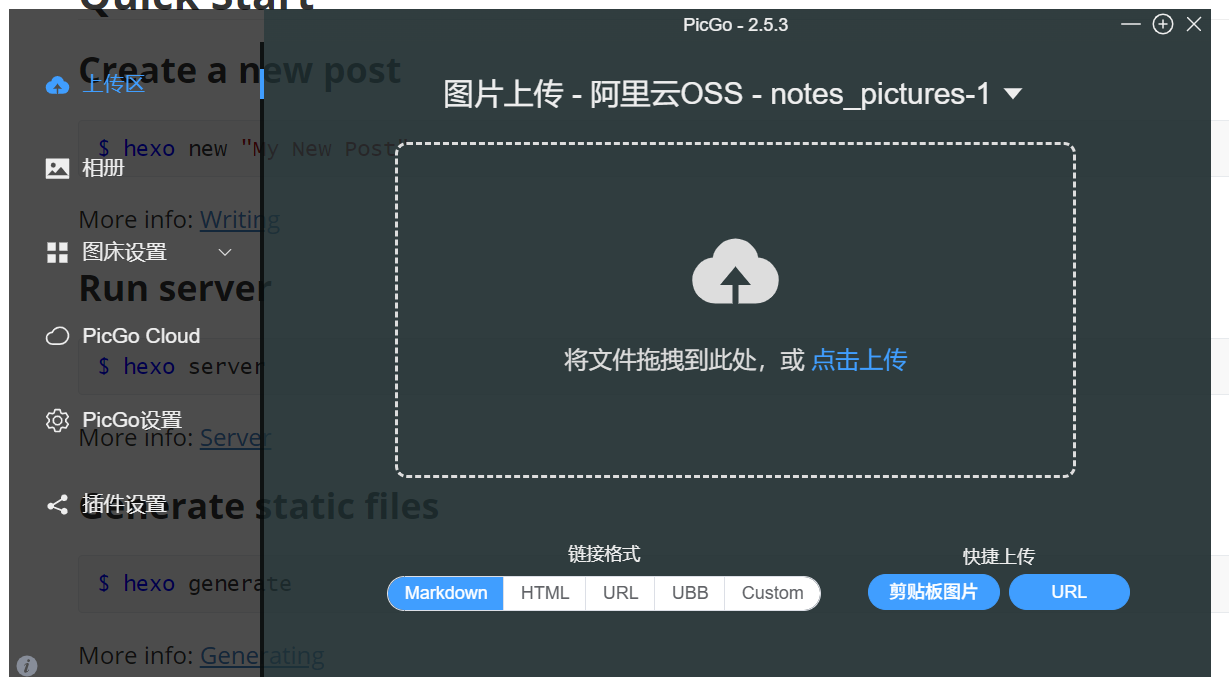Click the 链接格式 label text
This screenshot has height=677, width=1229.
tap(604, 553)
